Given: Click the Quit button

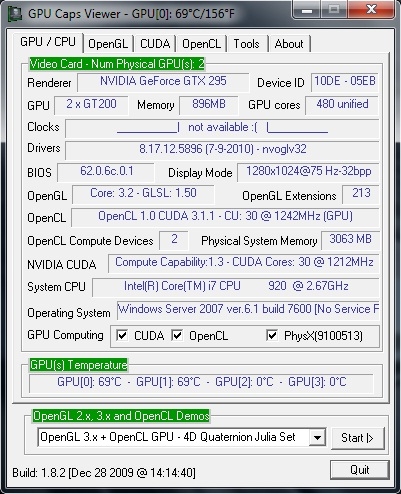Looking at the screenshot, I should click(x=360, y=470).
